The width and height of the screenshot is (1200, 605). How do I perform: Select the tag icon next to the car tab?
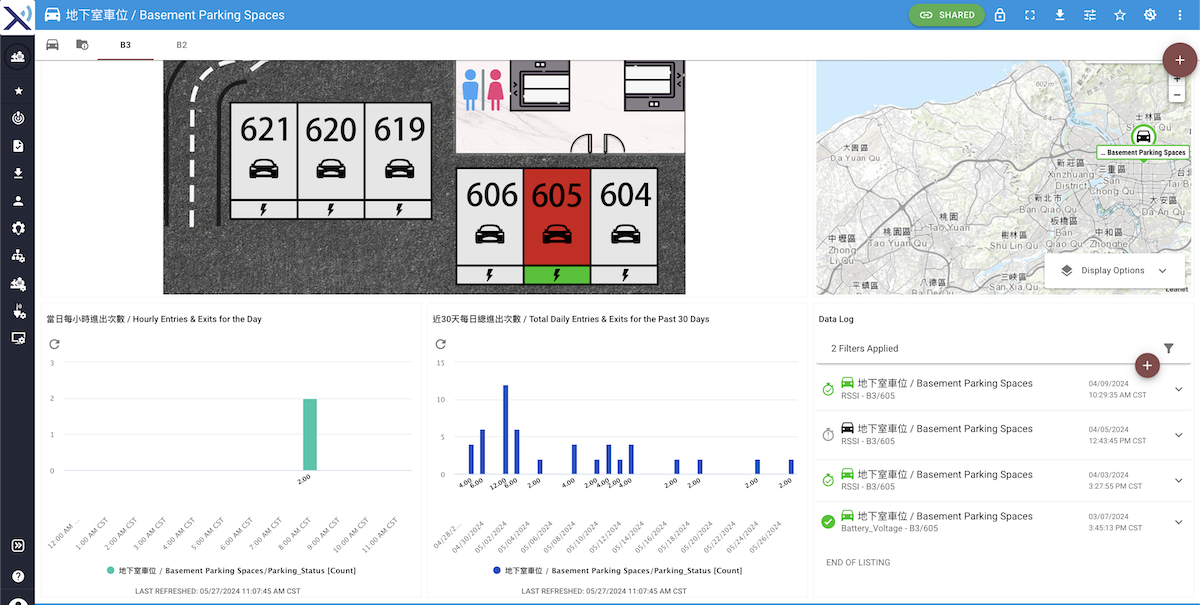(82, 44)
